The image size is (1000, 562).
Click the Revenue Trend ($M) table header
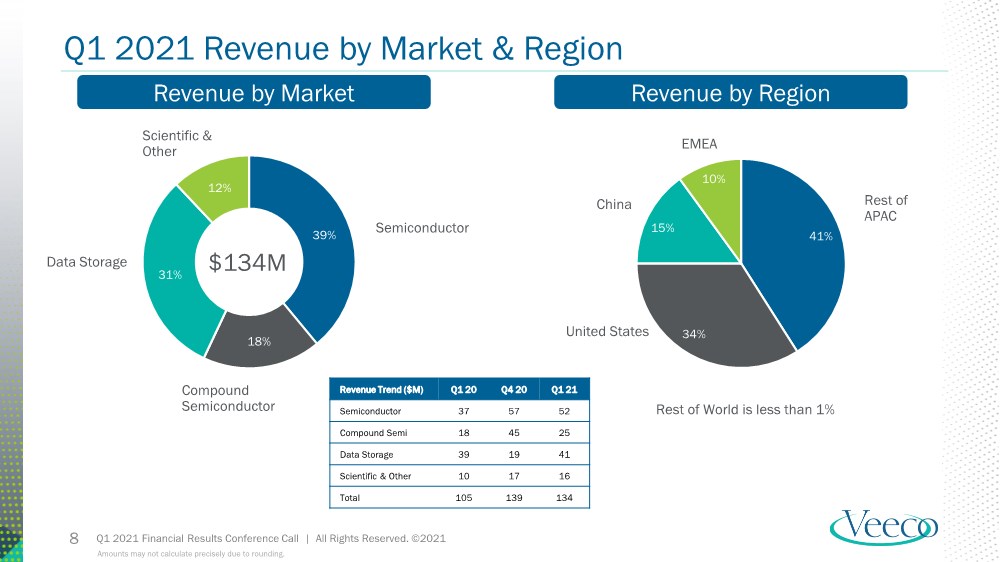pos(381,390)
